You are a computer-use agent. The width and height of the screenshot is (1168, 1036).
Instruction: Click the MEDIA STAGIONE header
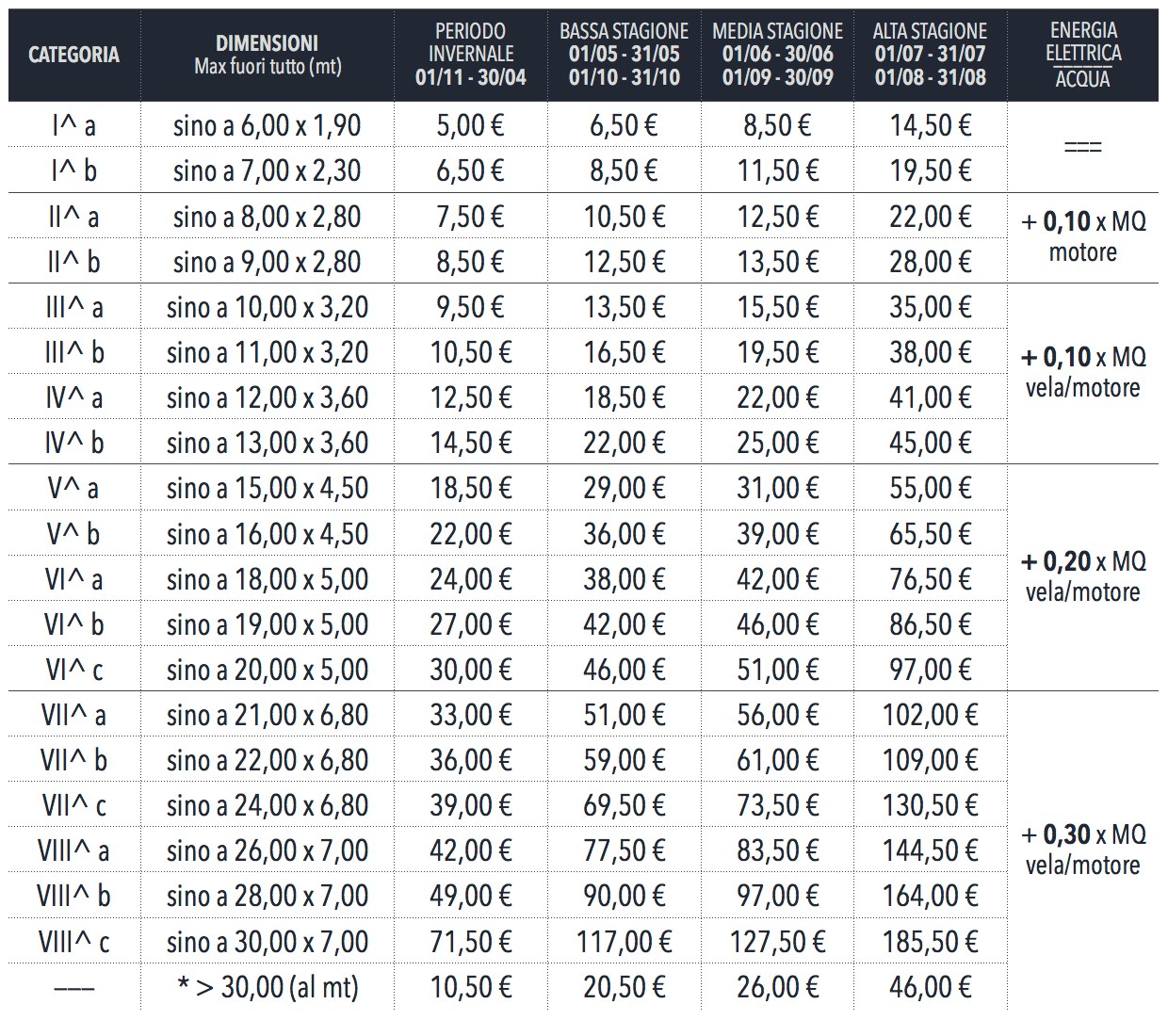(x=777, y=55)
